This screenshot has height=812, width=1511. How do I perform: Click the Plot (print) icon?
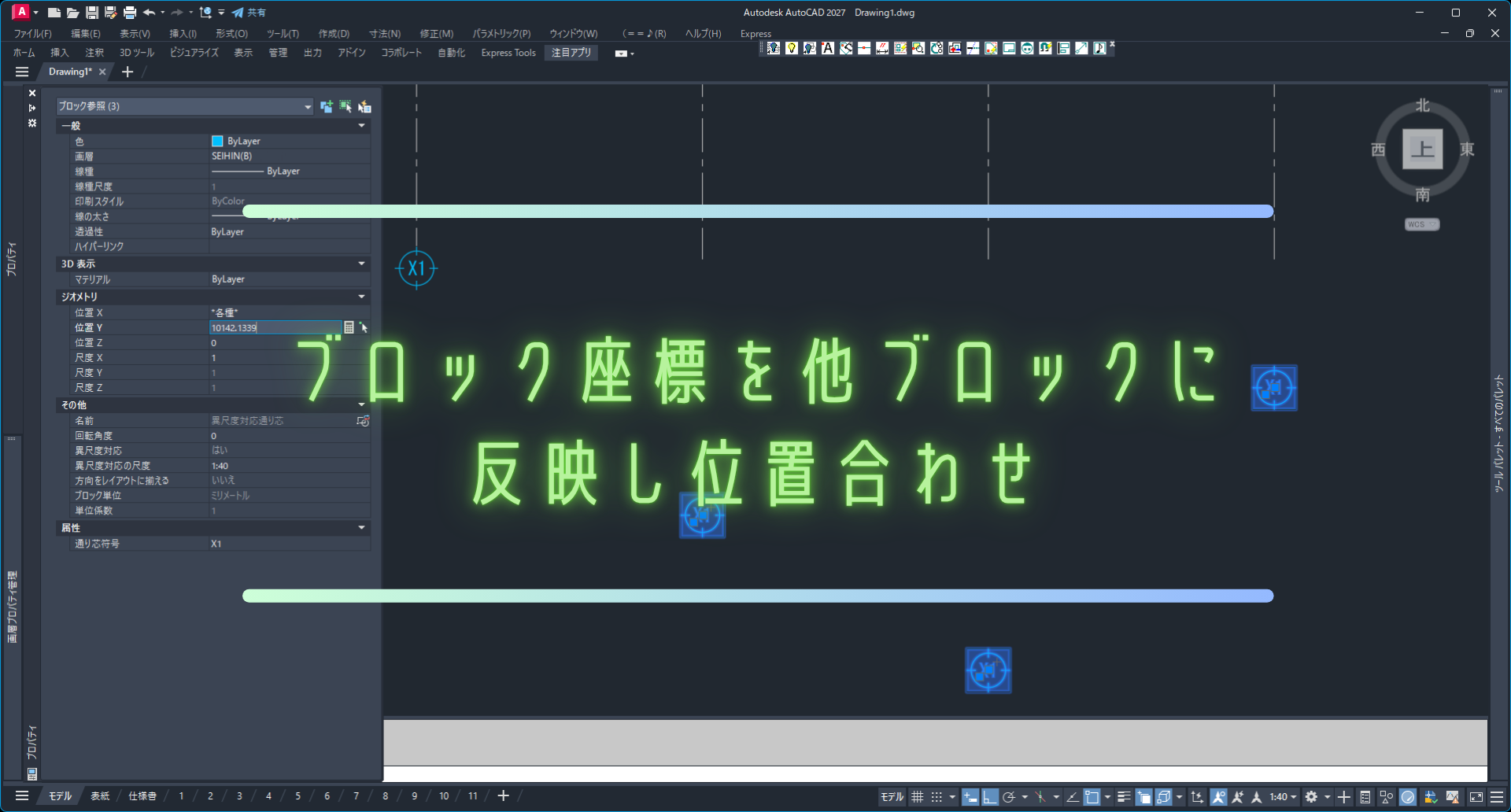(130, 13)
